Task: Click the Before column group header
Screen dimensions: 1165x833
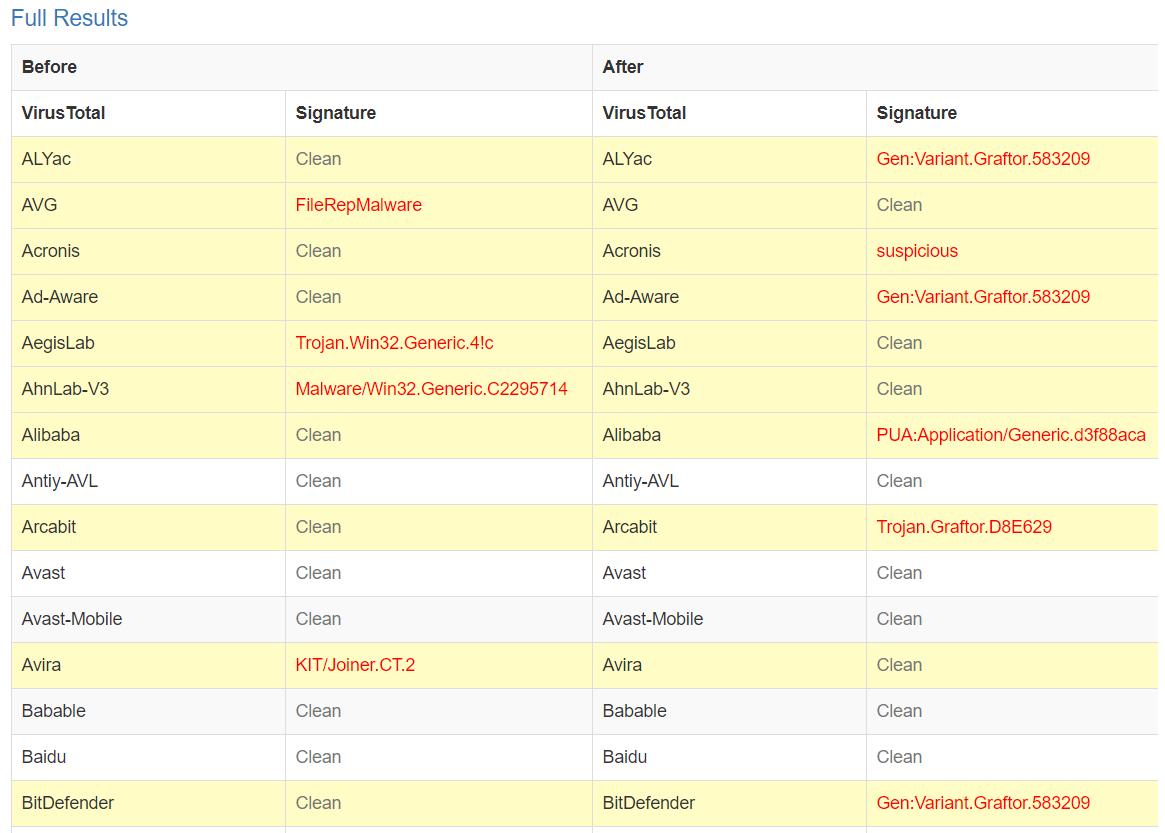Action: pos(49,67)
